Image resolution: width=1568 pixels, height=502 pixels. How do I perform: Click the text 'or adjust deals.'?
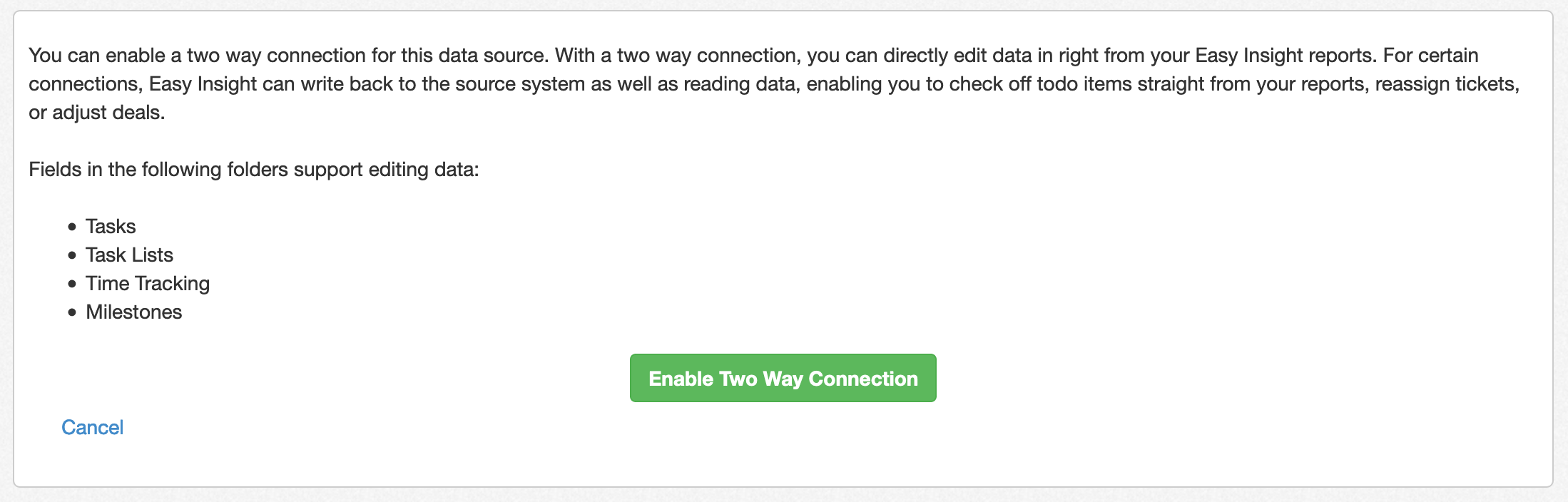coord(97,112)
